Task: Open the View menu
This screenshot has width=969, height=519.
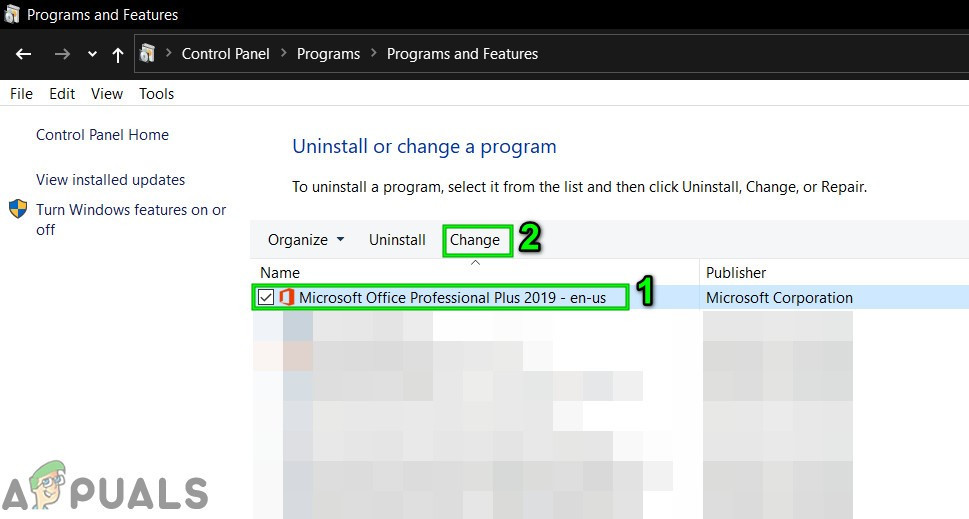Action: 107,94
